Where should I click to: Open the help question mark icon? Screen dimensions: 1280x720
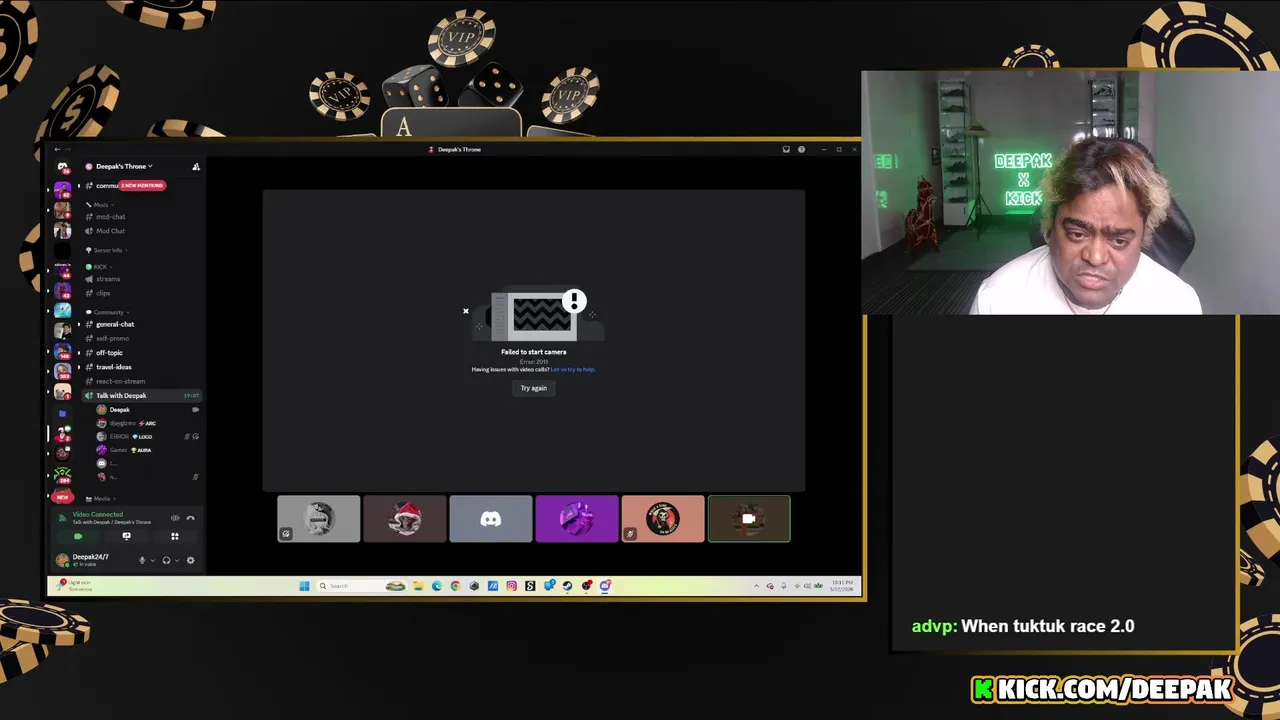coord(801,149)
